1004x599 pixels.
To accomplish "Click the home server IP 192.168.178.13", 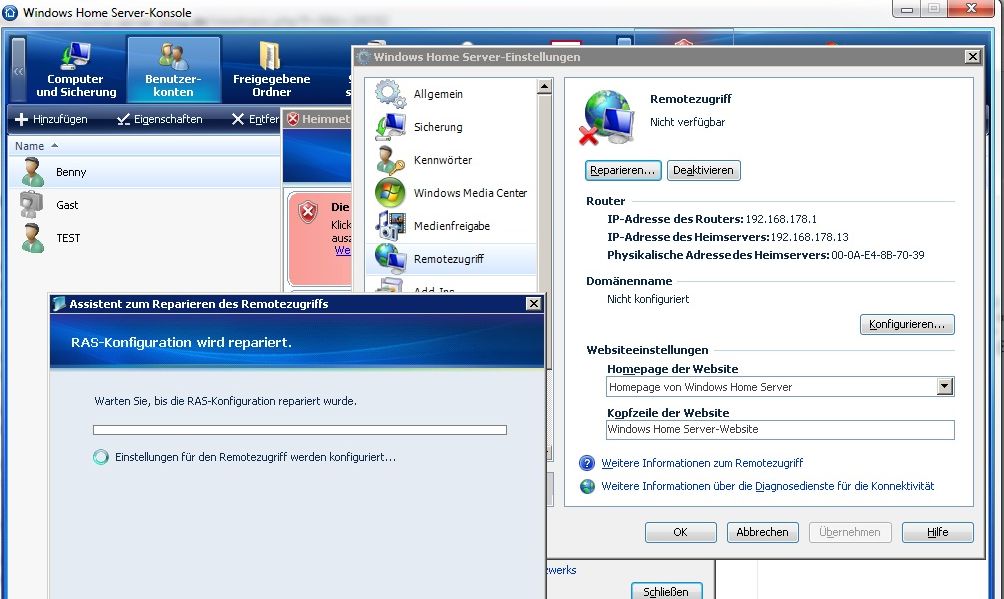I will click(x=809, y=237).
